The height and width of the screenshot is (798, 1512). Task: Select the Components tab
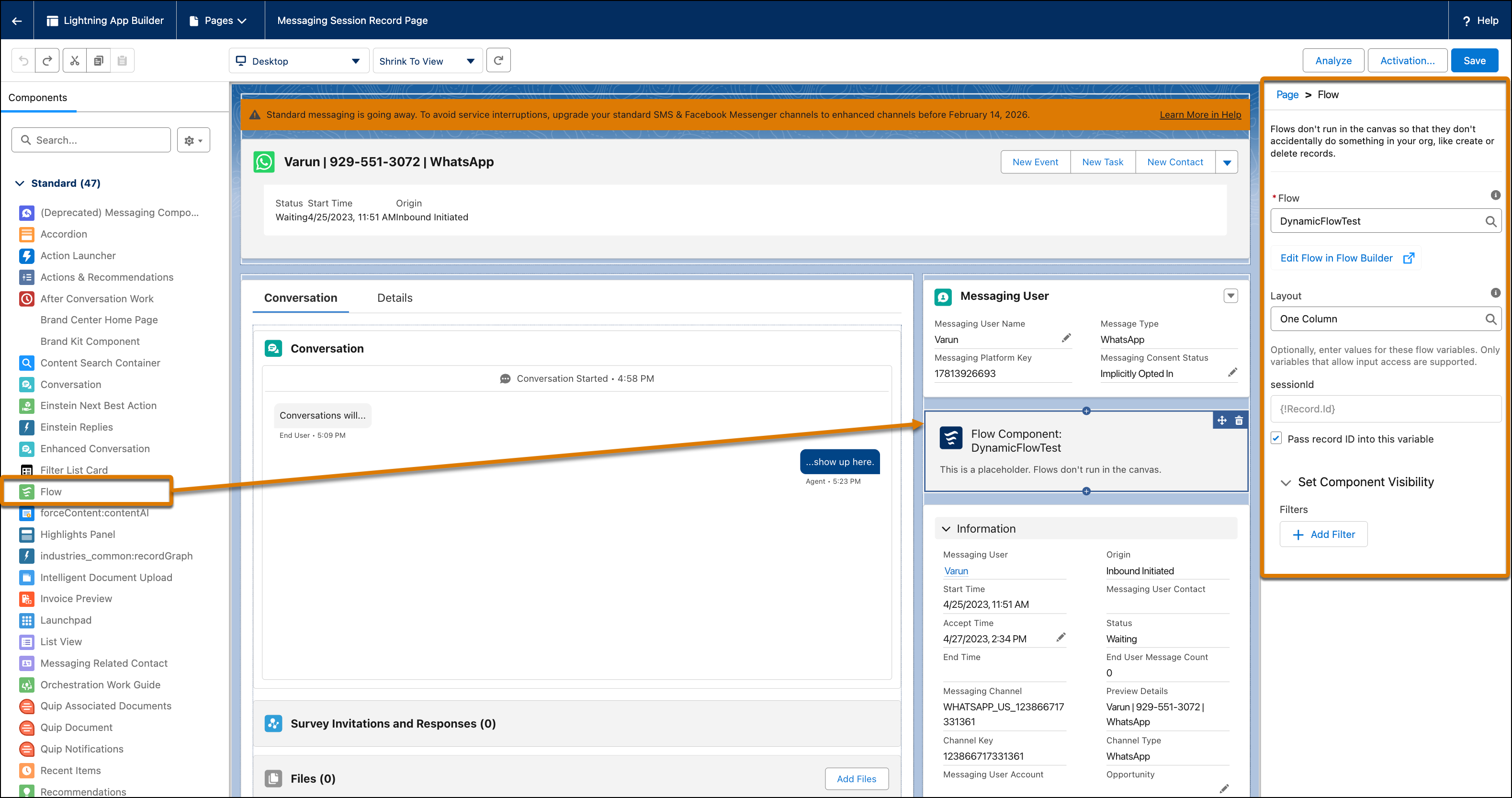pyautogui.click(x=37, y=97)
